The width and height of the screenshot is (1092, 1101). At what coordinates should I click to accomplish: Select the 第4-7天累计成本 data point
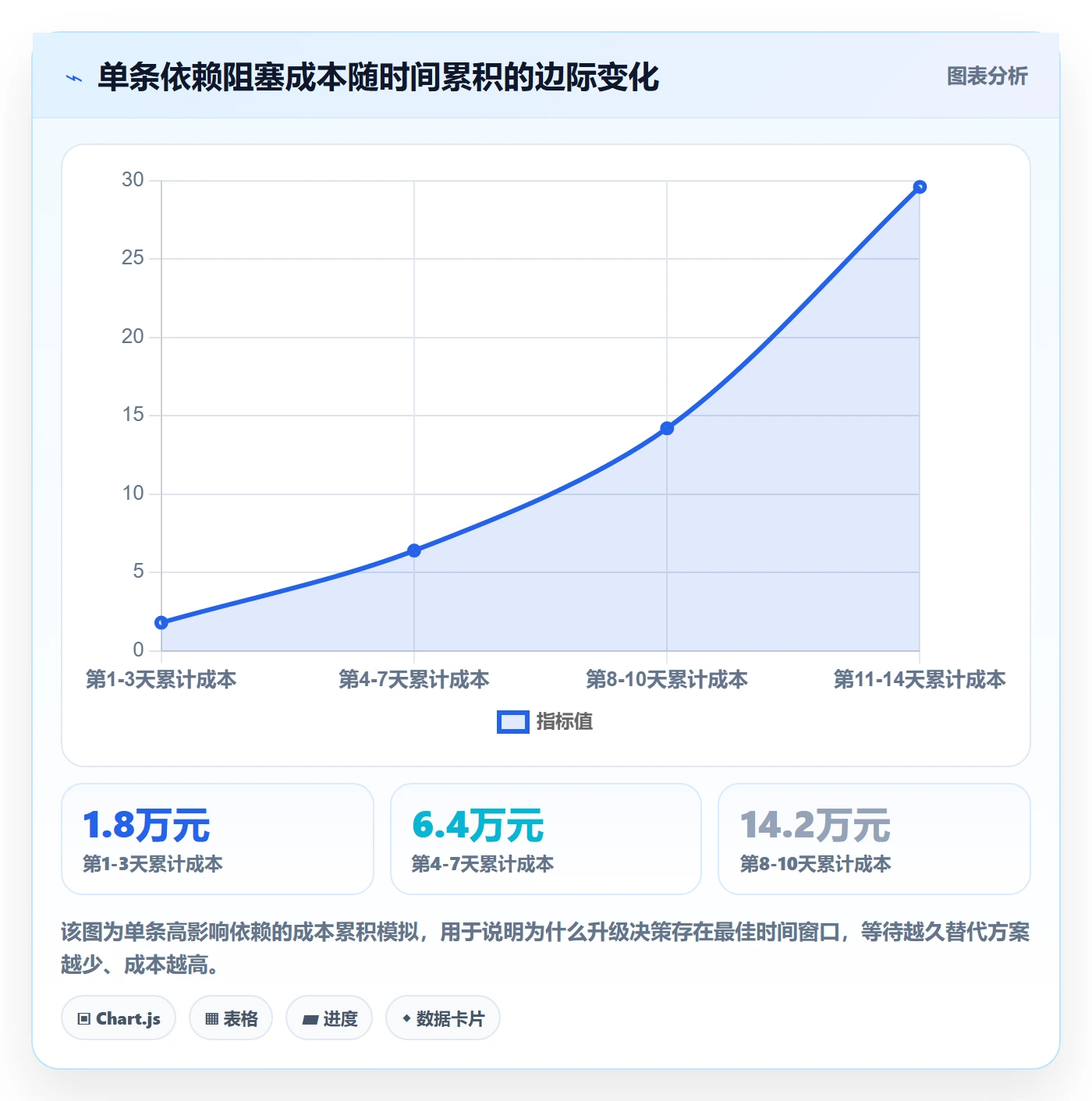[414, 550]
